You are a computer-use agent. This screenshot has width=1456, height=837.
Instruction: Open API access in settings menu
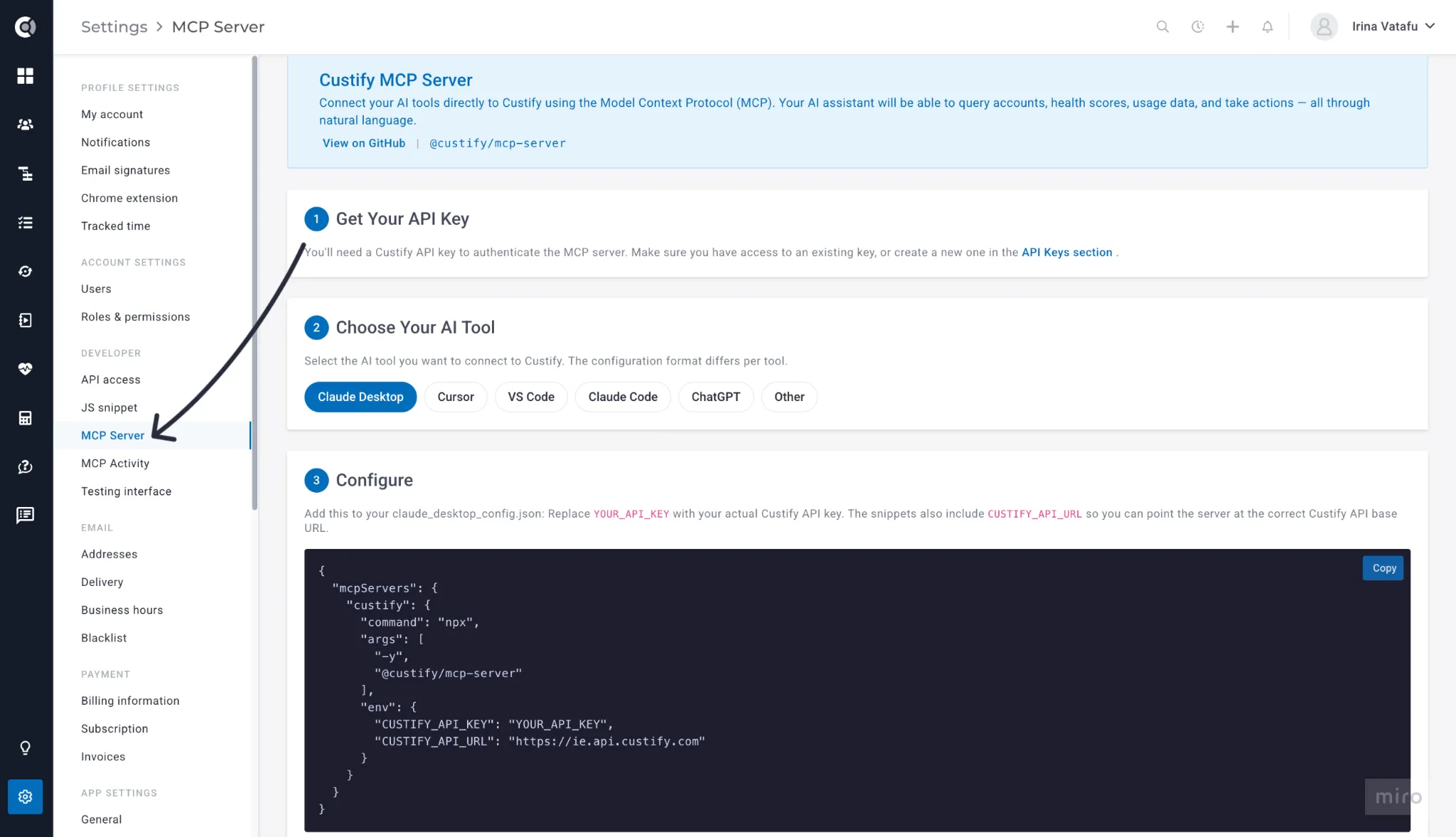click(x=111, y=380)
